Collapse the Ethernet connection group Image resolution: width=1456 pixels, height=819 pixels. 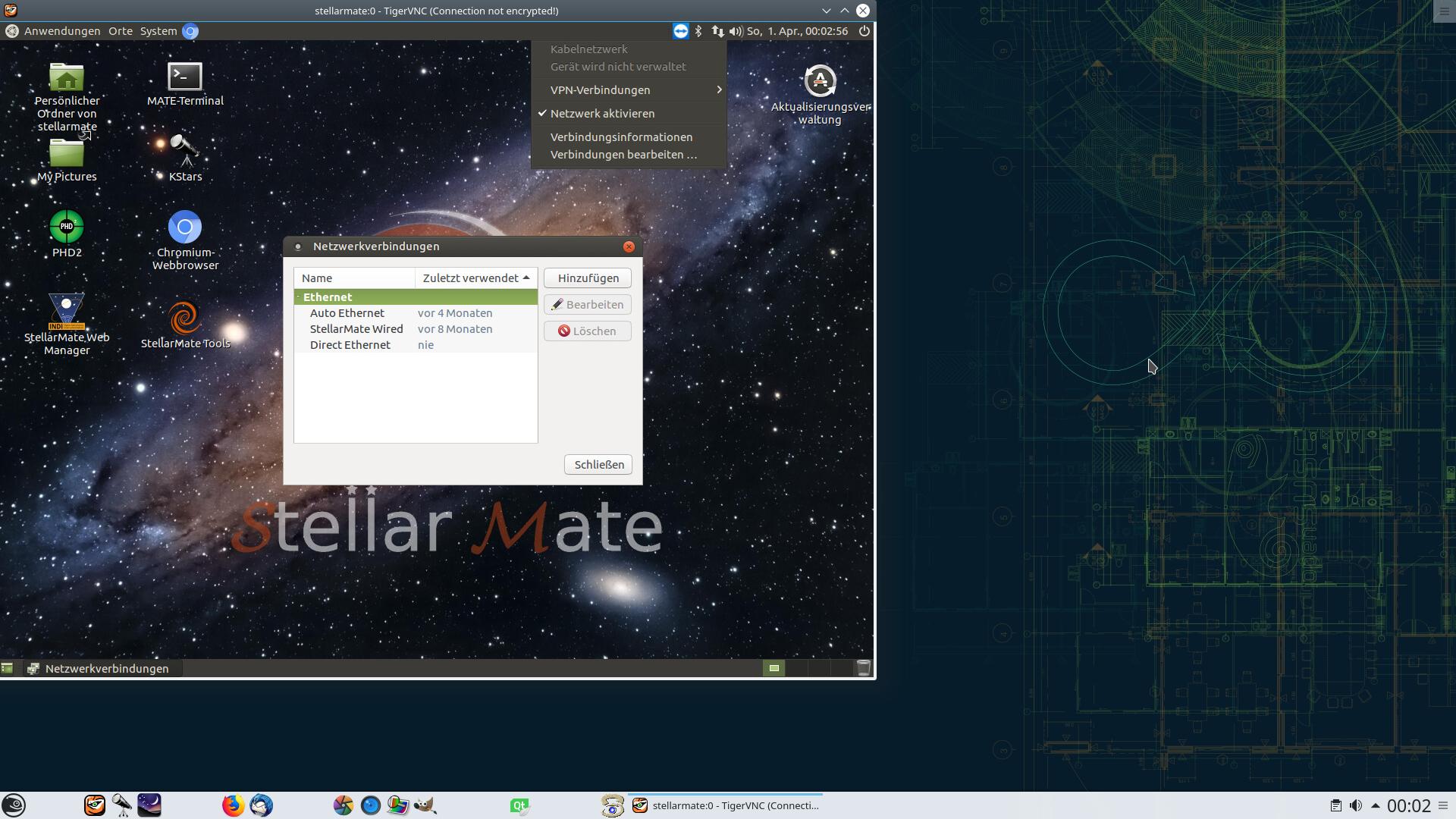[299, 297]
